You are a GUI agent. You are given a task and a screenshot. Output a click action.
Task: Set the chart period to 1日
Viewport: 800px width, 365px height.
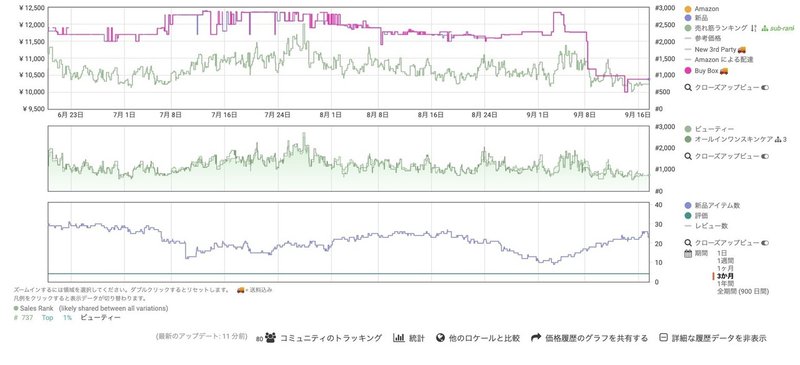pos(722,253)
